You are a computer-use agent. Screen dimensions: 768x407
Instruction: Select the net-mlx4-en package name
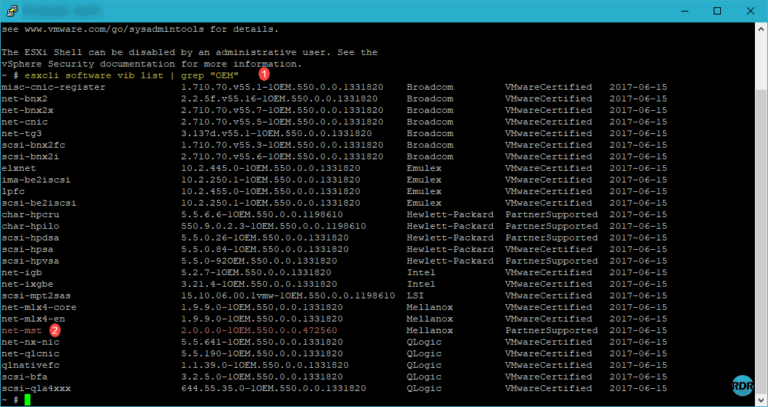[x=33, y=319]
